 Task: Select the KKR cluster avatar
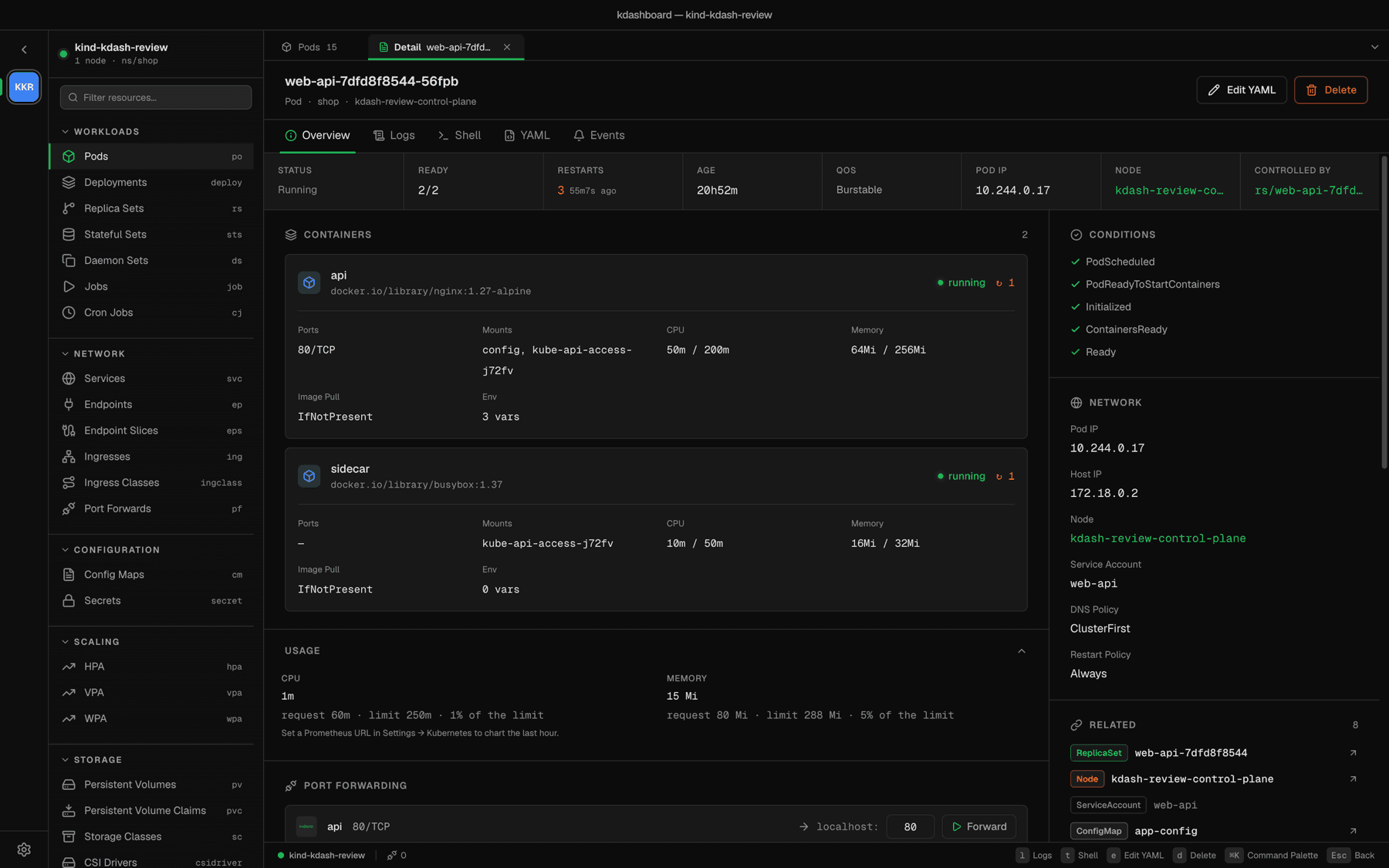[24, 87]
